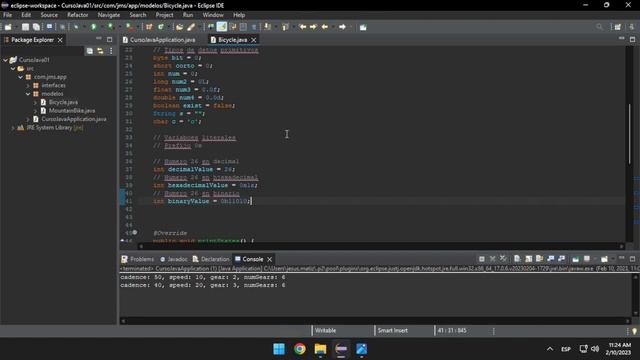
Task: Click the Terminate console icon
Action: [482, 259]
